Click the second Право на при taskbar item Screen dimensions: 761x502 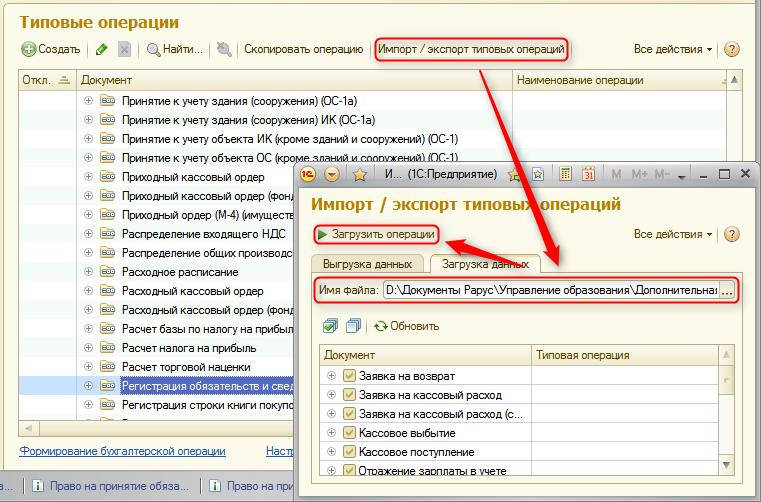pyautogui.click(x=251, y=485)
